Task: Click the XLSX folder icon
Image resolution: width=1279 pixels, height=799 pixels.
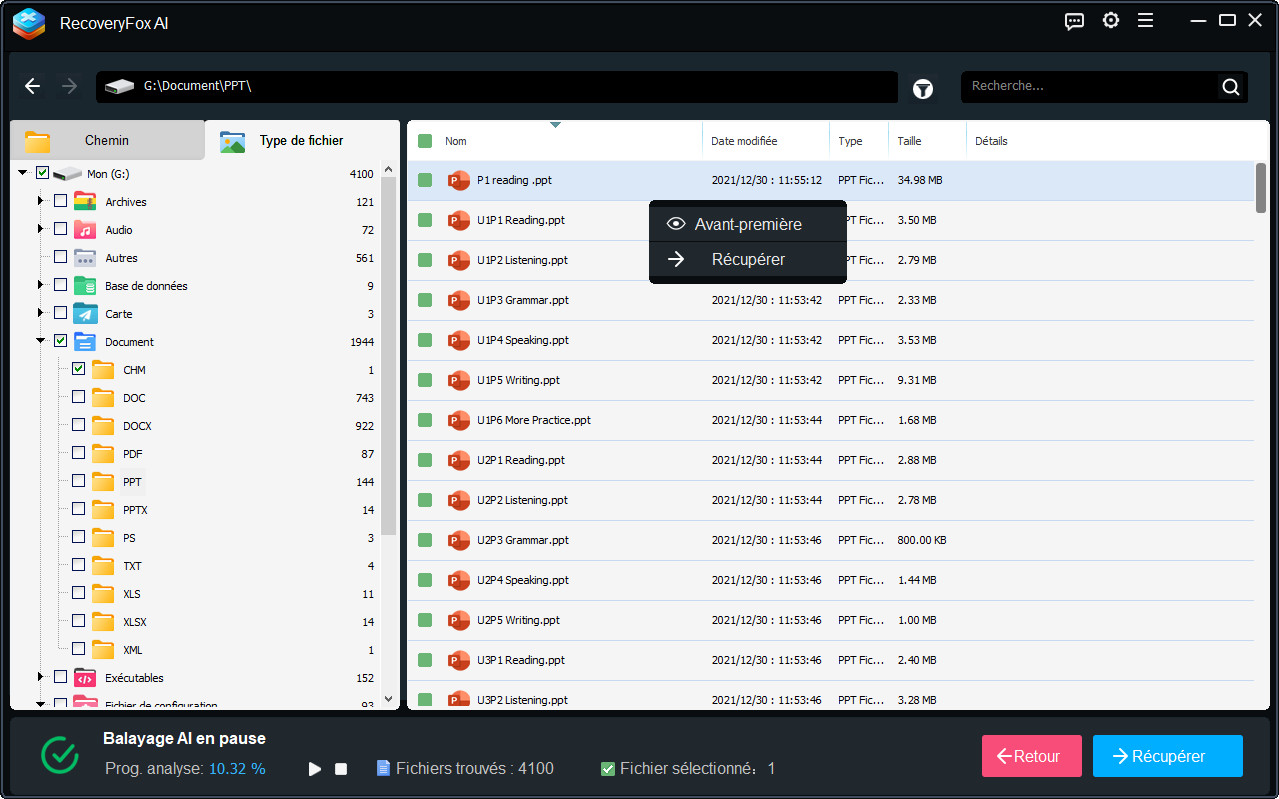Action: pos(103,621)
